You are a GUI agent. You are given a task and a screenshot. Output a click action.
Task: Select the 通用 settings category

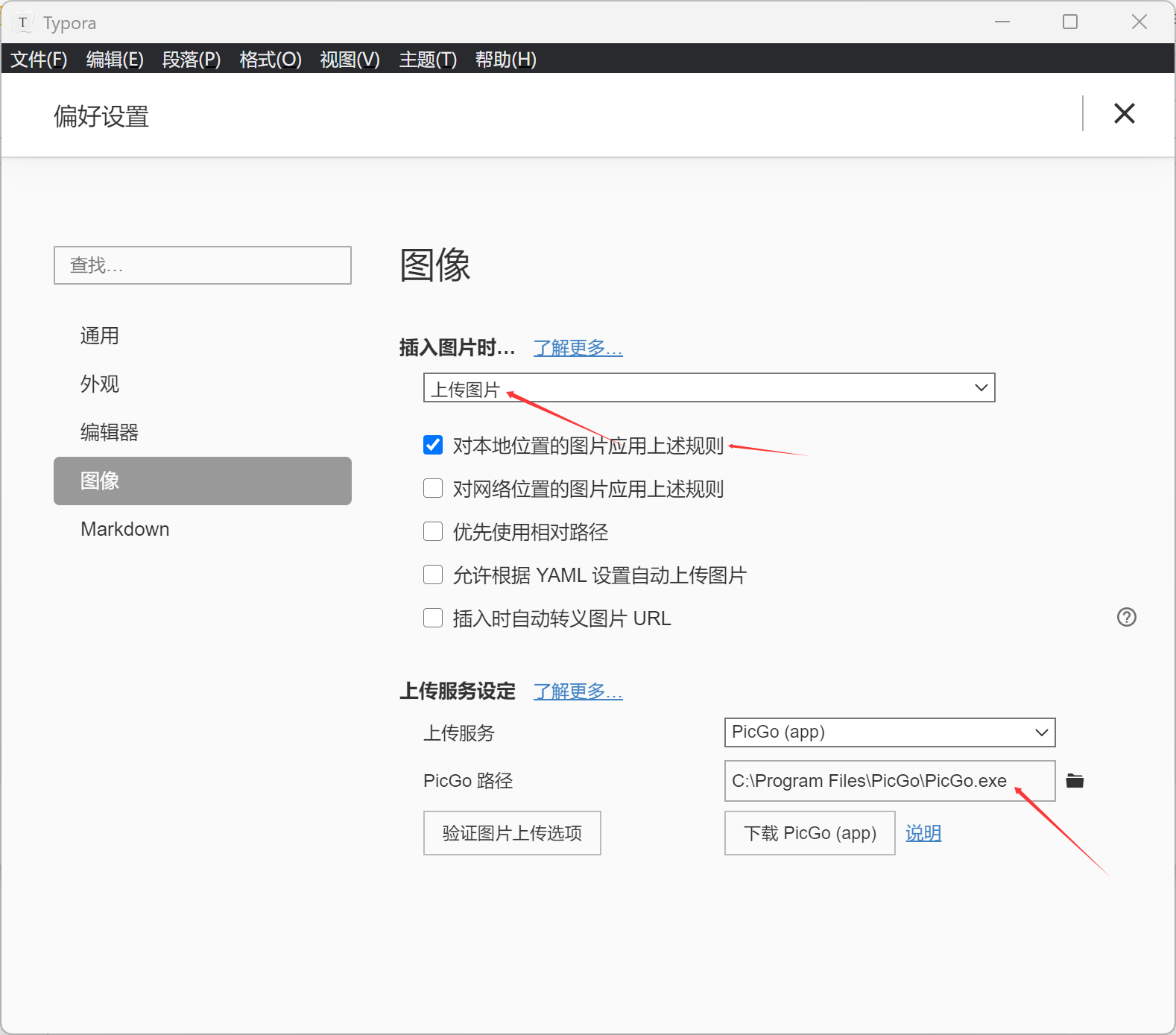pyautogui.click(x=203, y=336)
